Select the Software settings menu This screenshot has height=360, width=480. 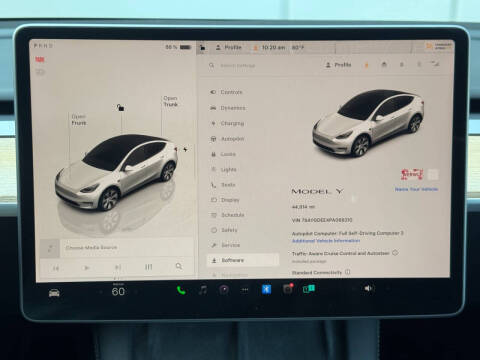[243, 260]
